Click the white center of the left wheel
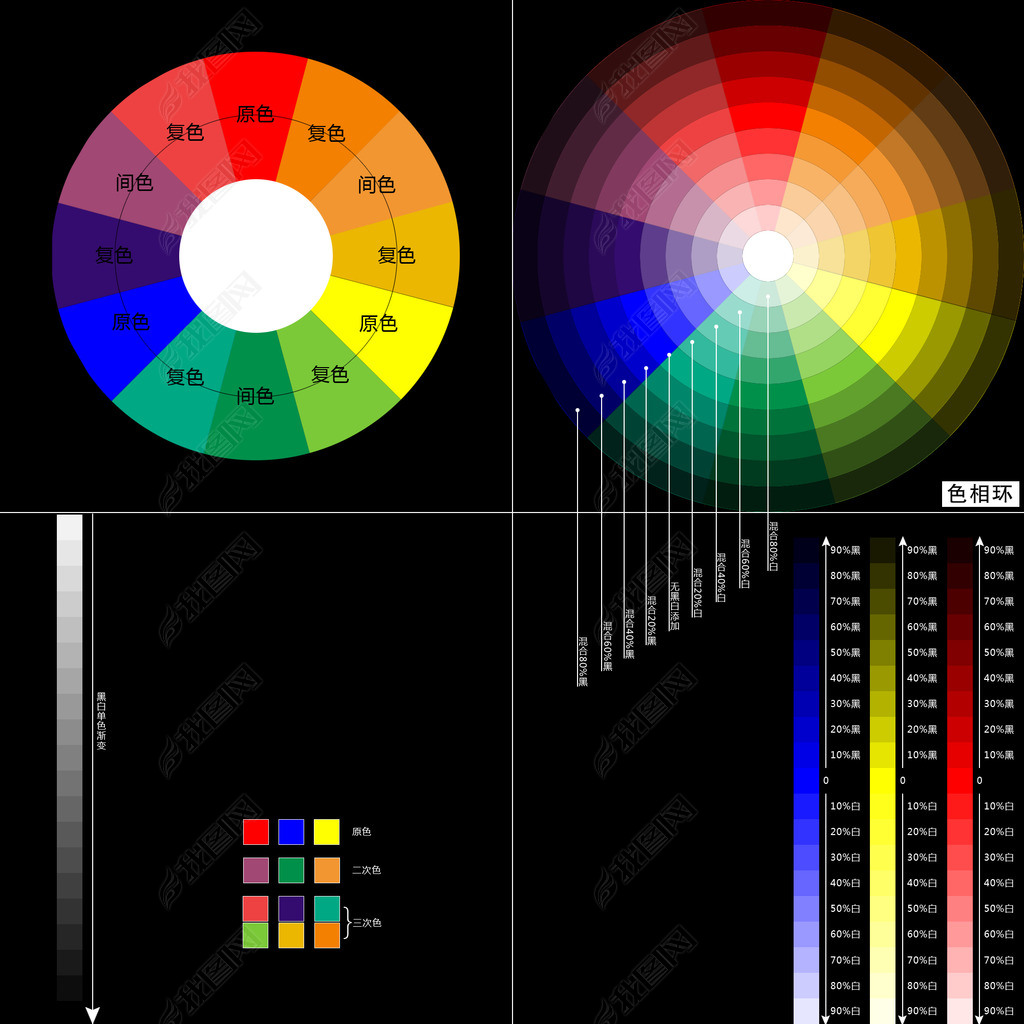 (256, 256)
